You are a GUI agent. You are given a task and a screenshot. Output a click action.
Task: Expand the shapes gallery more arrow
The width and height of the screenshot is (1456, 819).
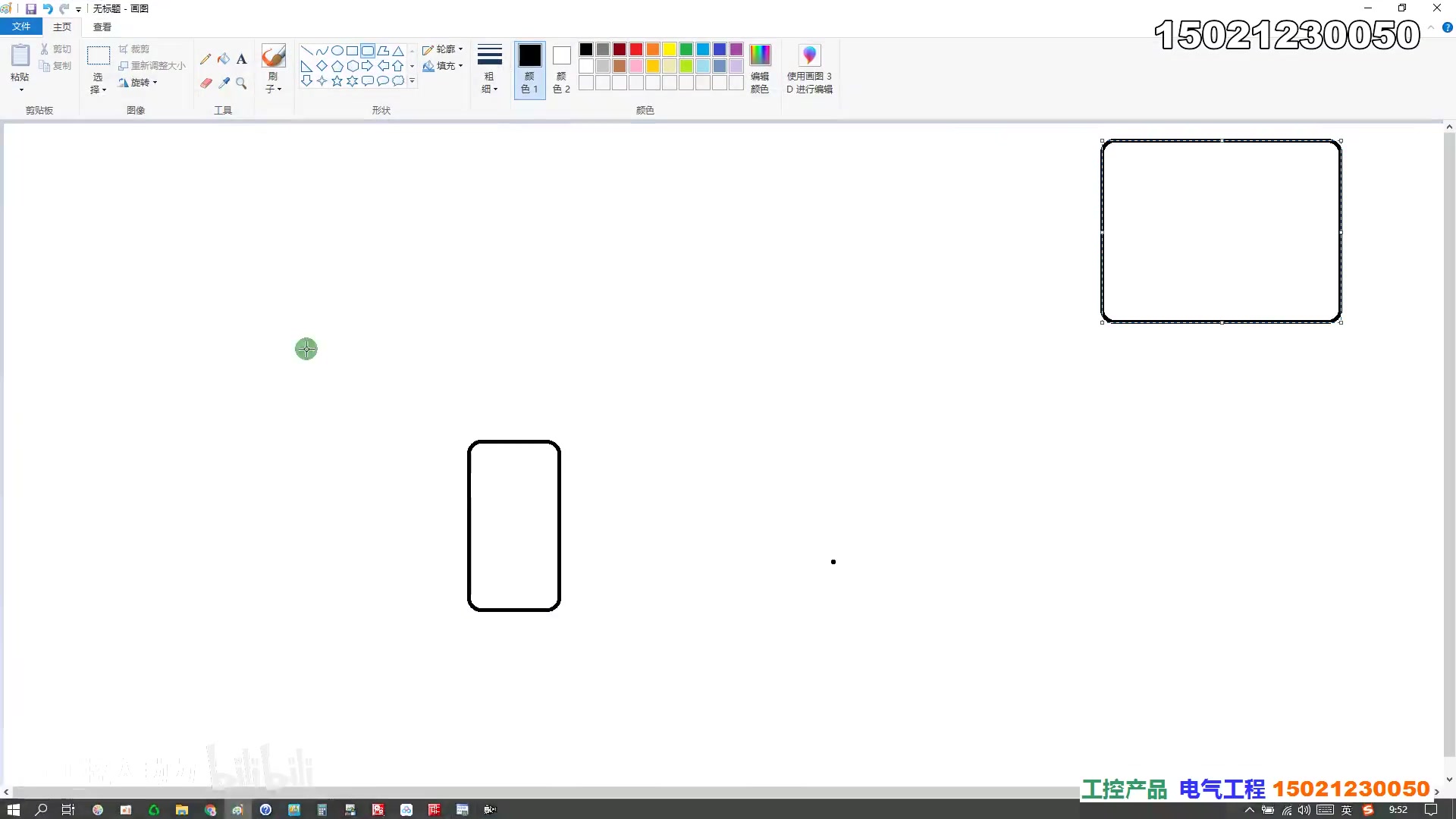413,81
